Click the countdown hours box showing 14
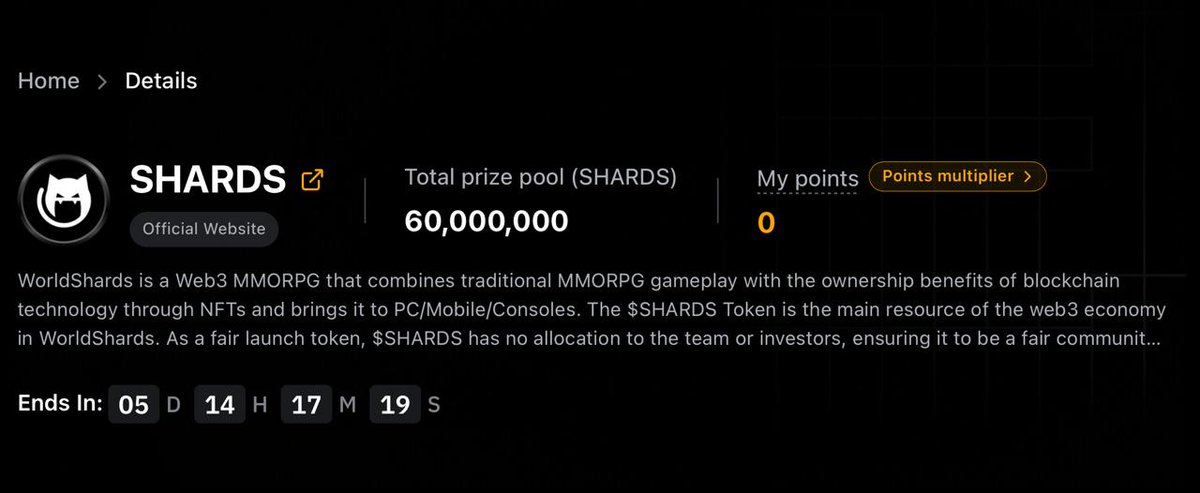Screen dimensions: 1200x493 (x=220, y=405)
